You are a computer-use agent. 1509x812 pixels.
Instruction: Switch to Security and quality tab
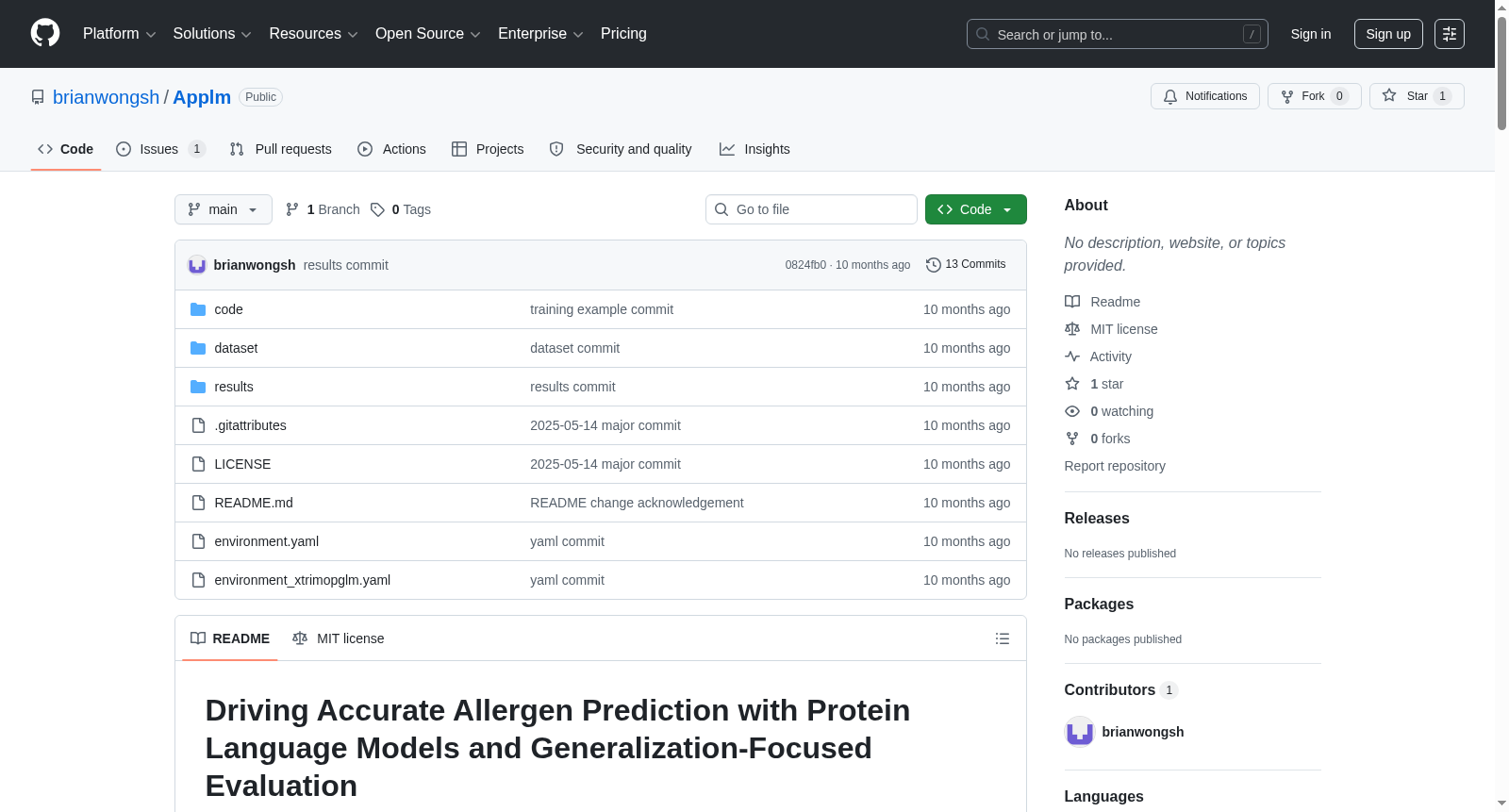(621, 149)
